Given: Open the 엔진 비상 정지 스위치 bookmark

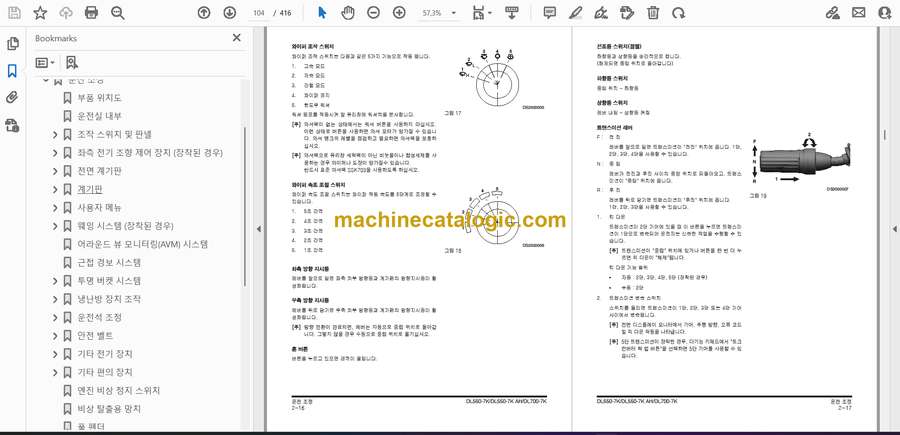Looking at the screenshot, I should pyautogui.click(x=119, y=391).
